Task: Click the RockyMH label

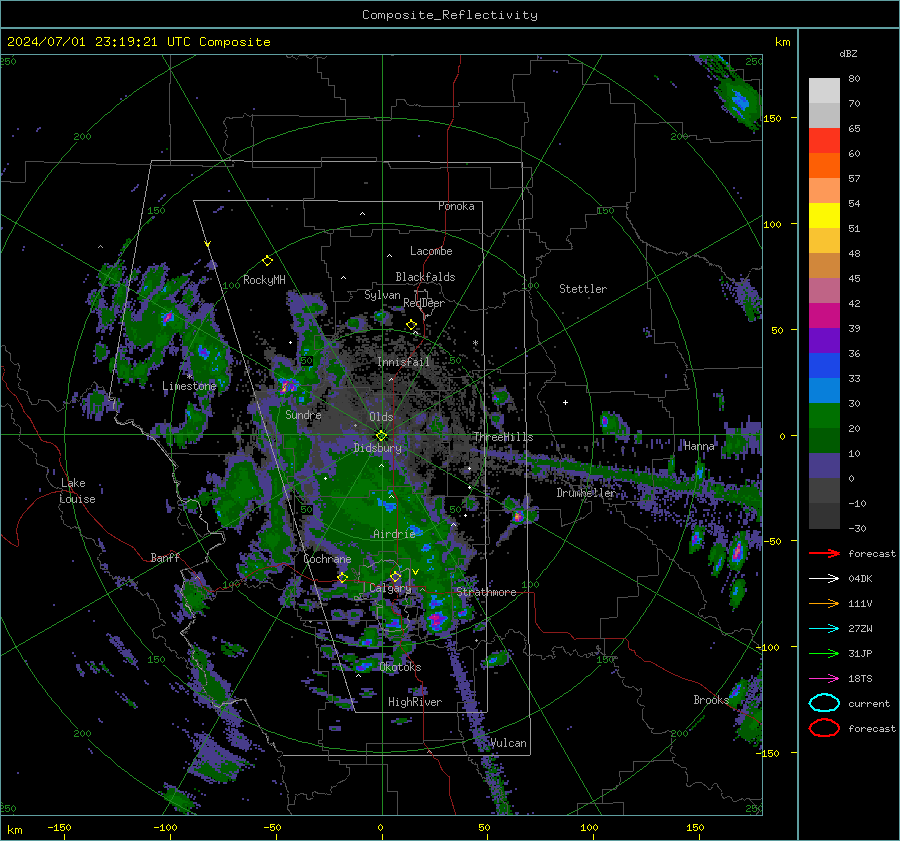Action: pos(264,280)
